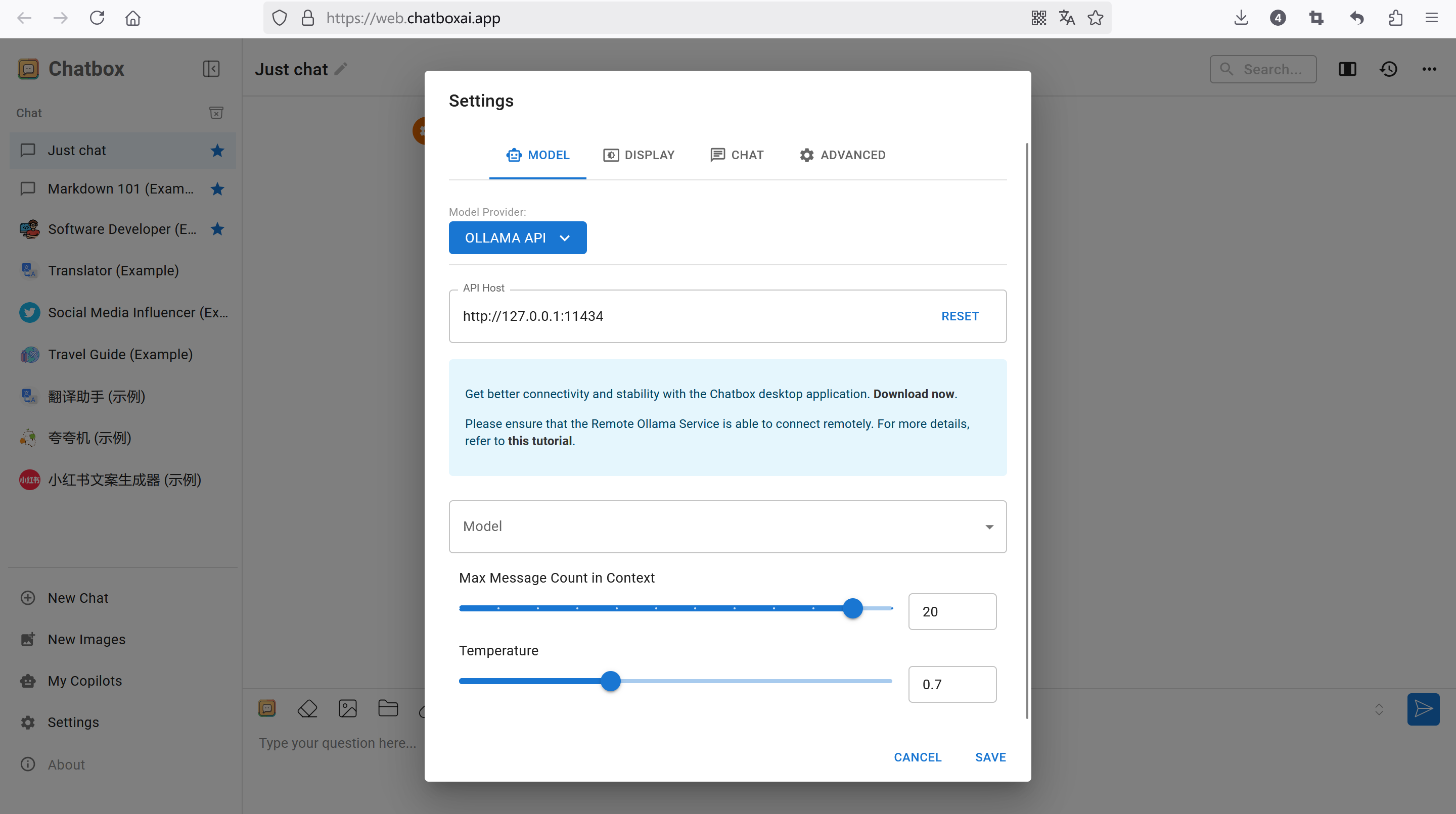
Task: Toggle star on Just chat
Action: (217, 150)
